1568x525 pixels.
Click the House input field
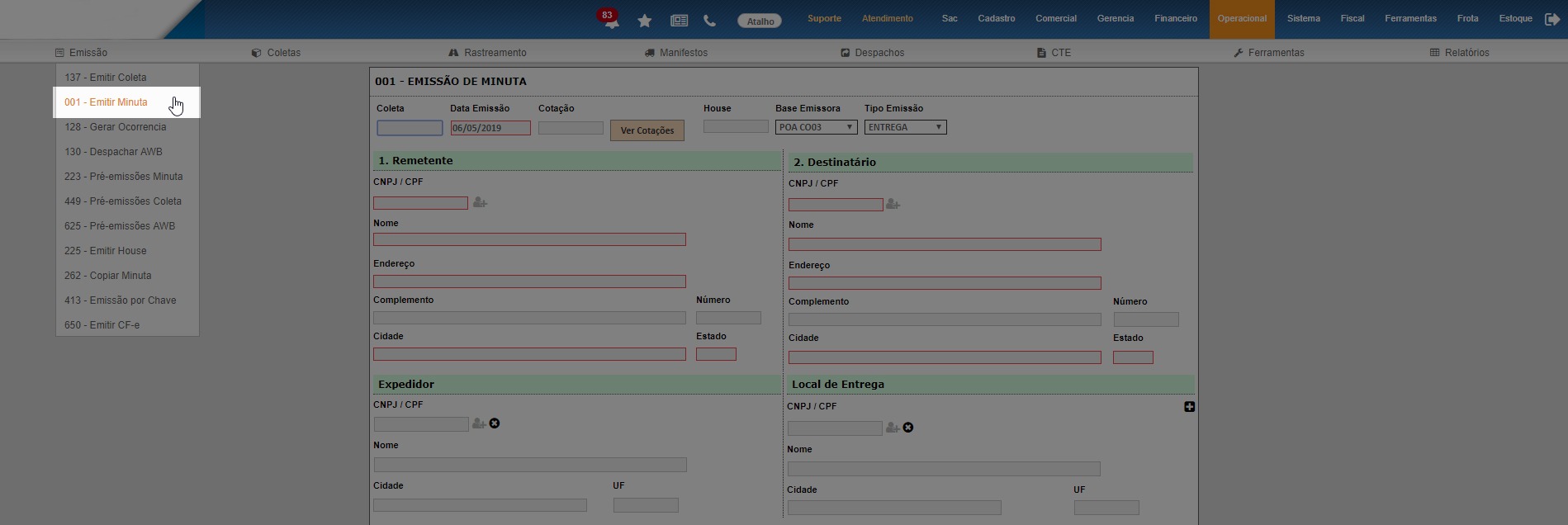(736, 126)
